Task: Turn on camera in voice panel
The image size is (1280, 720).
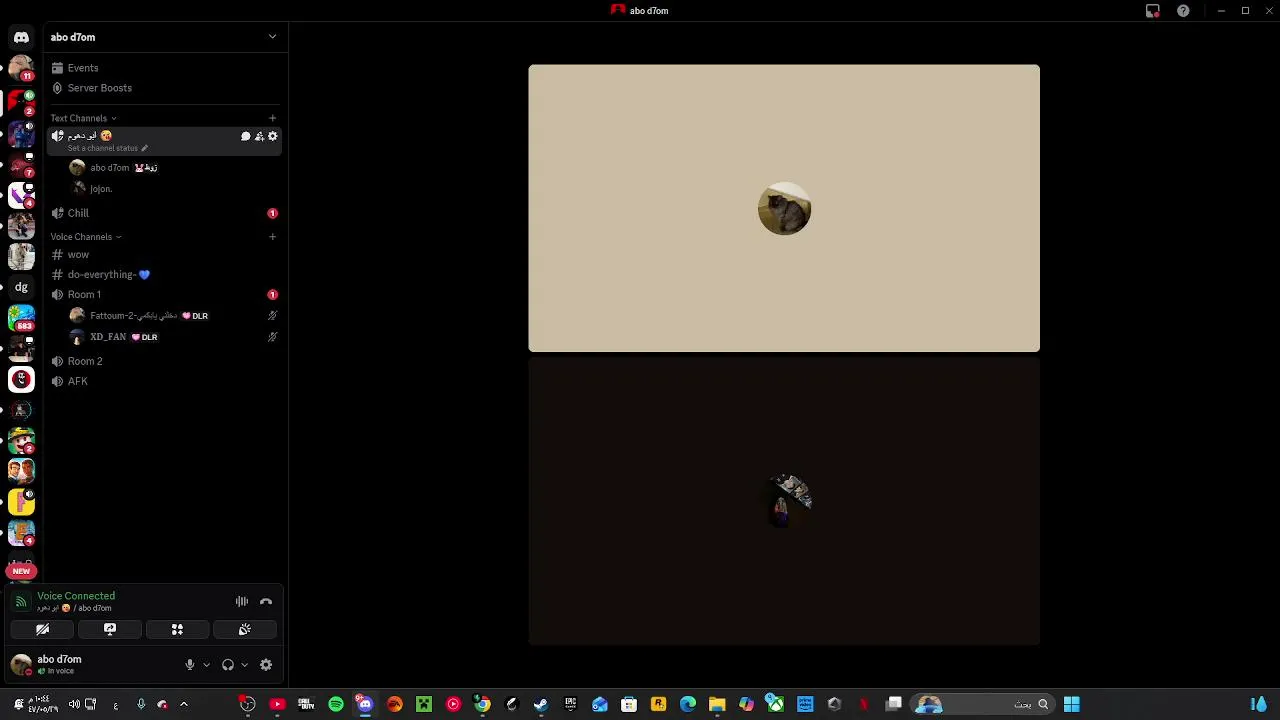Action: click(x=42, y=629)
